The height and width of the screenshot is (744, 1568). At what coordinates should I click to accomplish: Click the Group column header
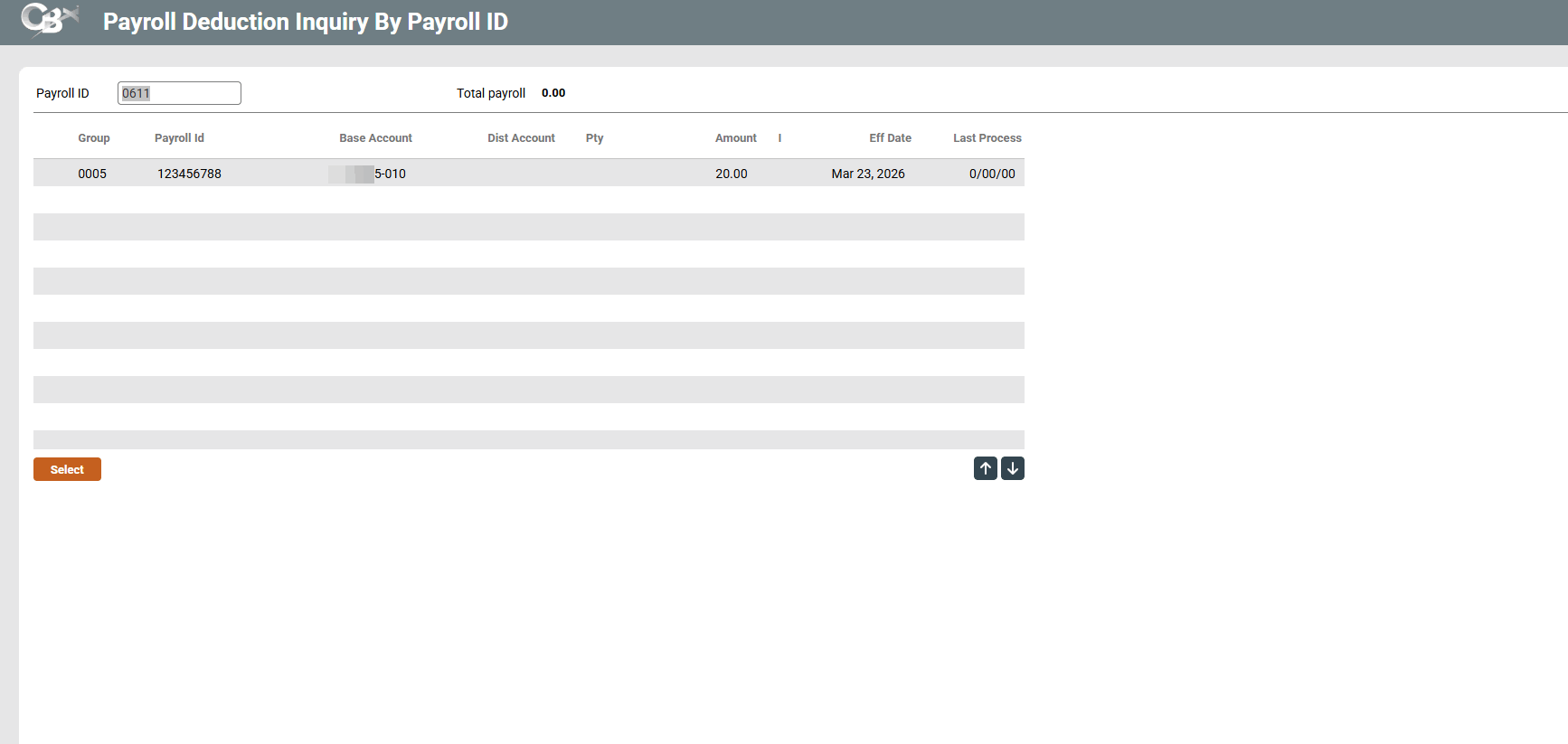(93, 138)
